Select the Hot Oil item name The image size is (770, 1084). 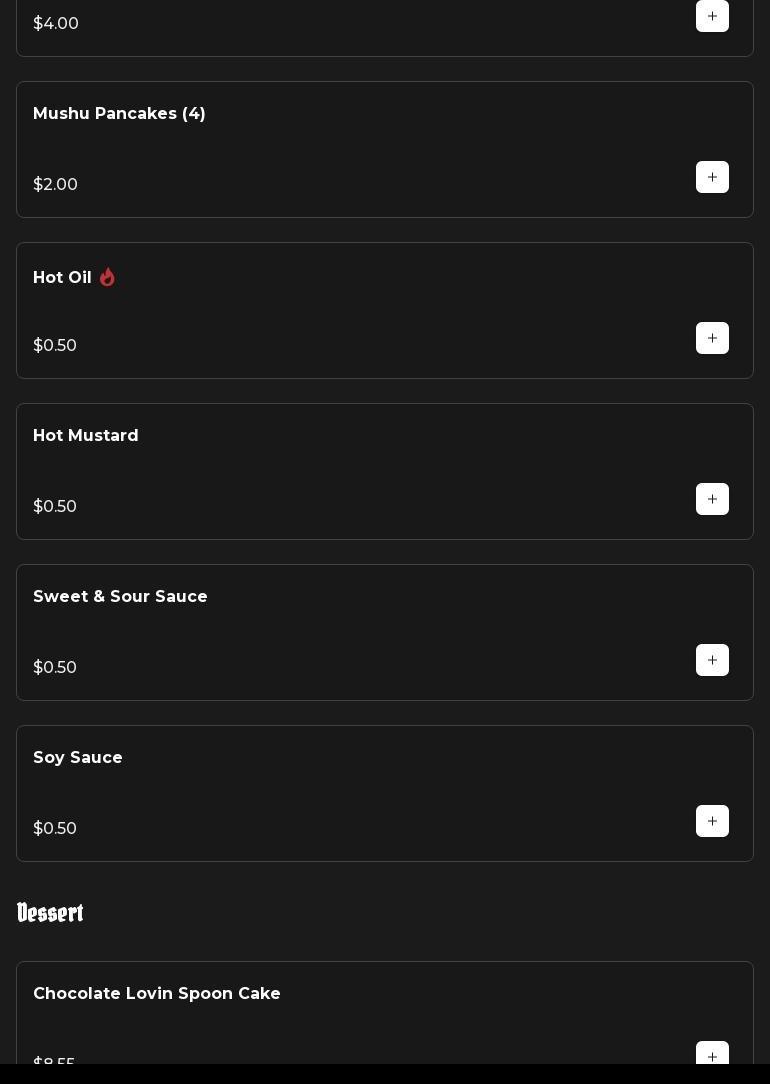click(62, 278)
